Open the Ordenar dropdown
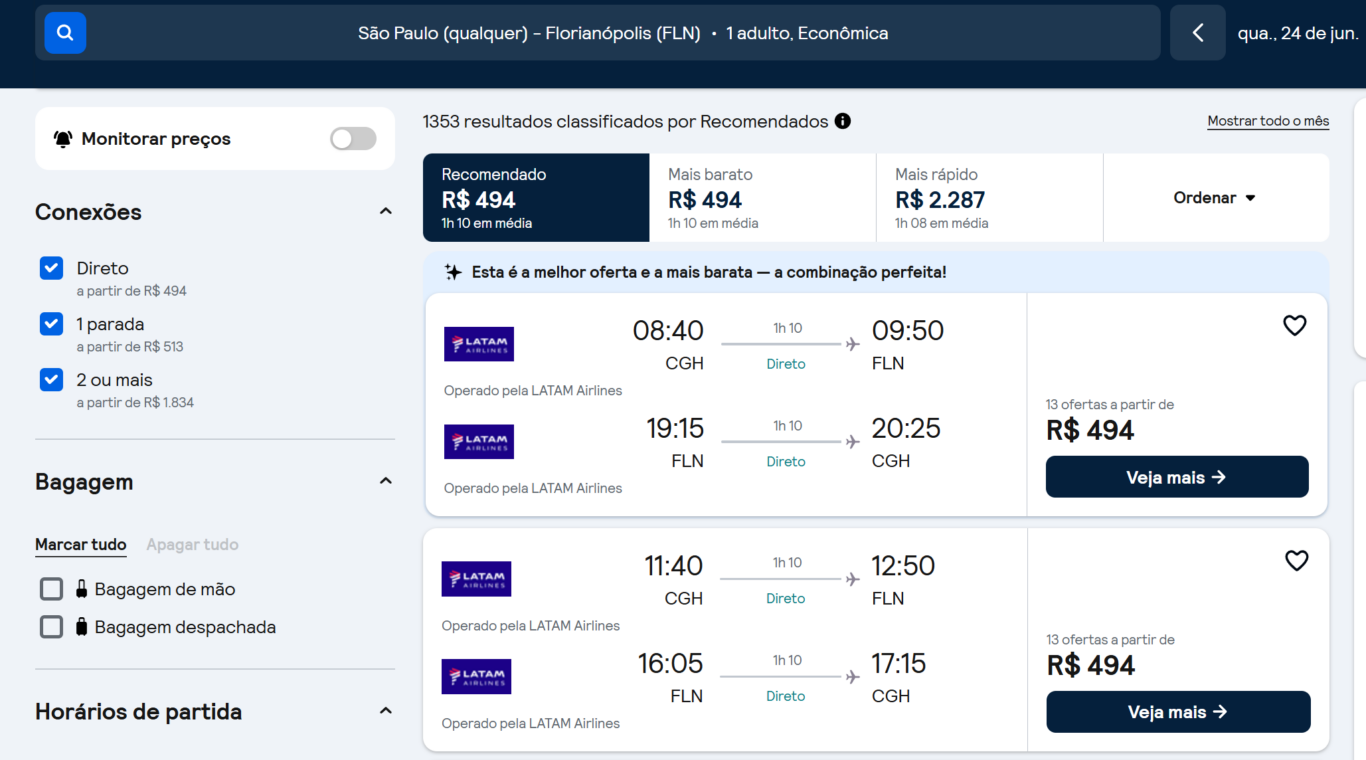Viewport: 1366px width, 760px height. [x=1215, y=197]
